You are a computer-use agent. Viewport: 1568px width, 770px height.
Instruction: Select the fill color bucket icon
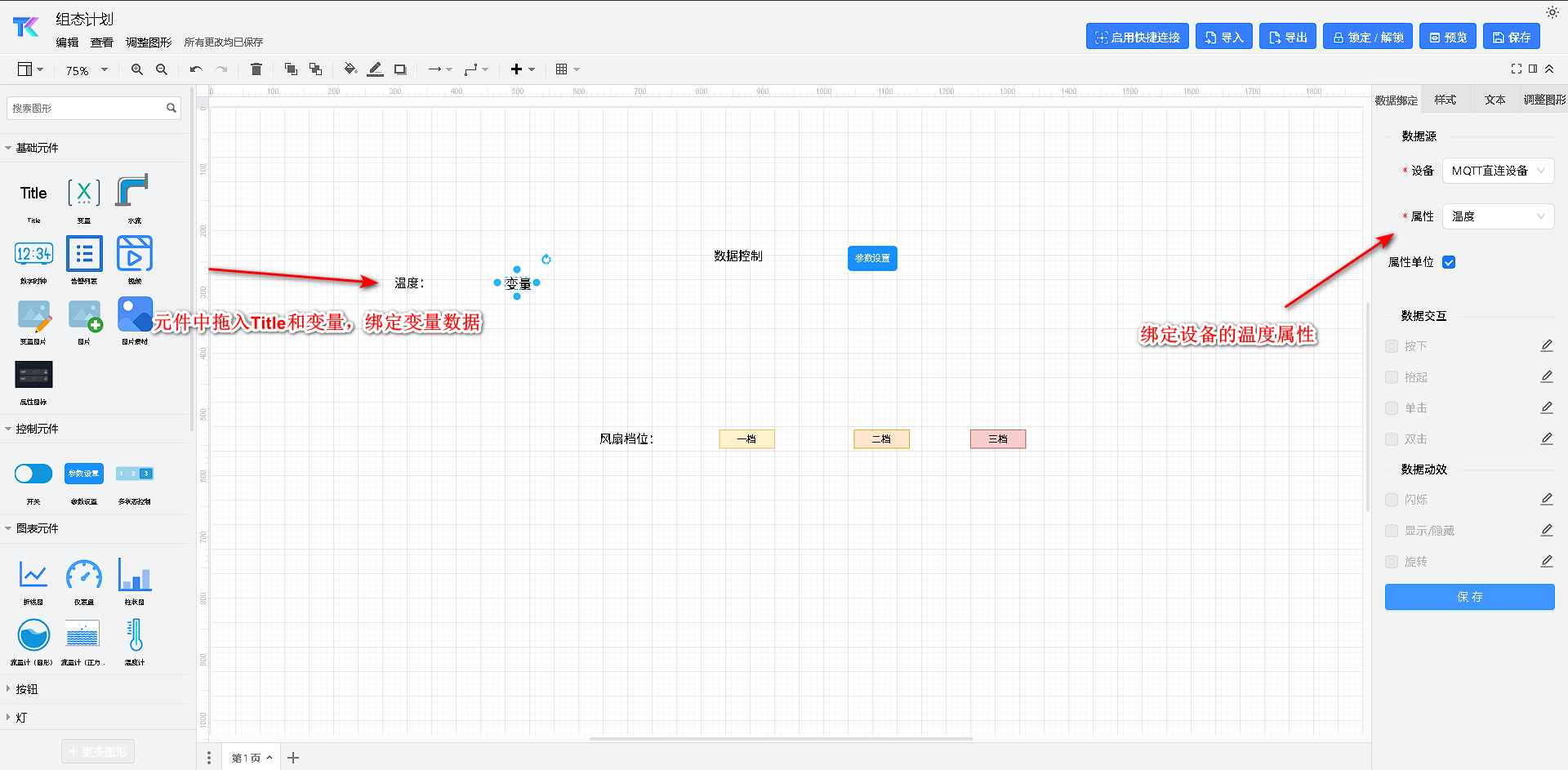350,69
